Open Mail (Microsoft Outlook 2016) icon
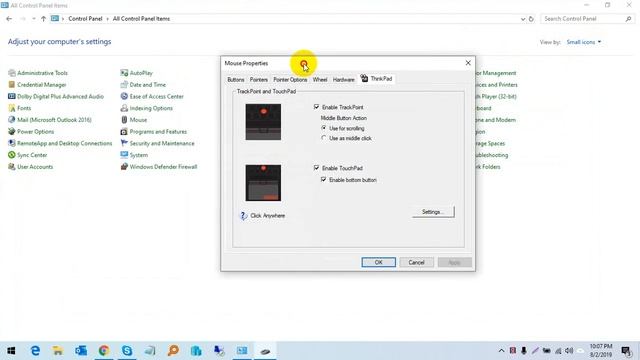 [x=12, y=120]
